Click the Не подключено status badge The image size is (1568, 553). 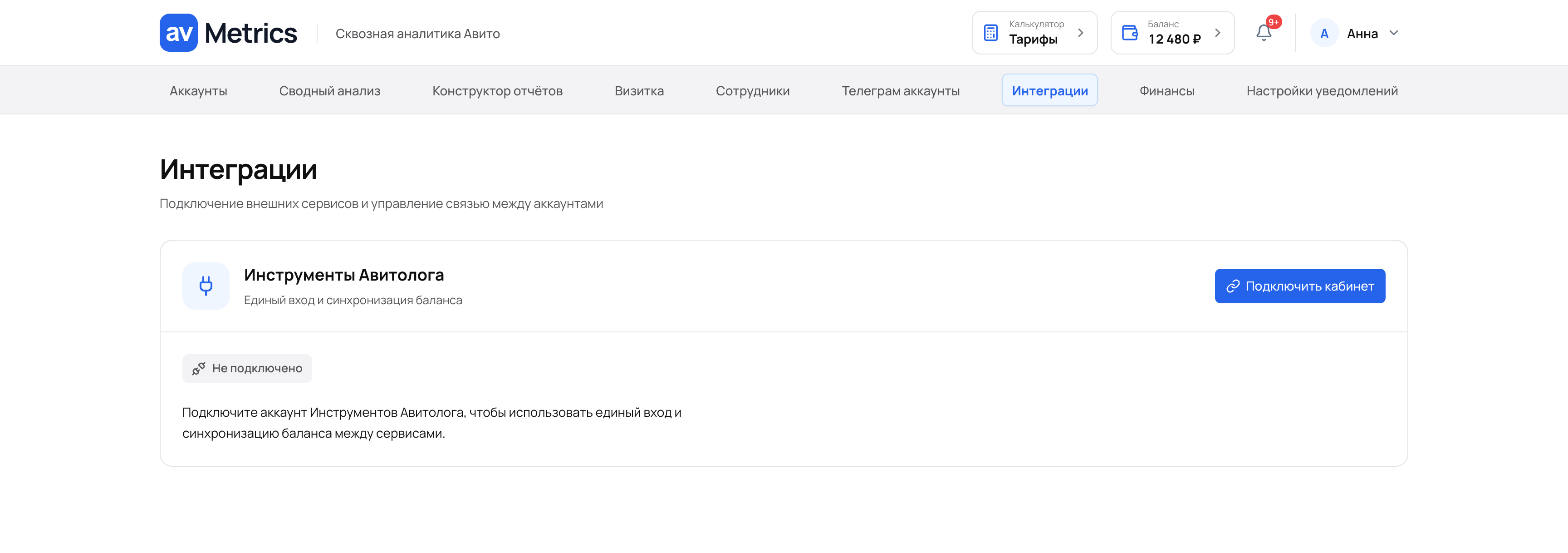247,369
